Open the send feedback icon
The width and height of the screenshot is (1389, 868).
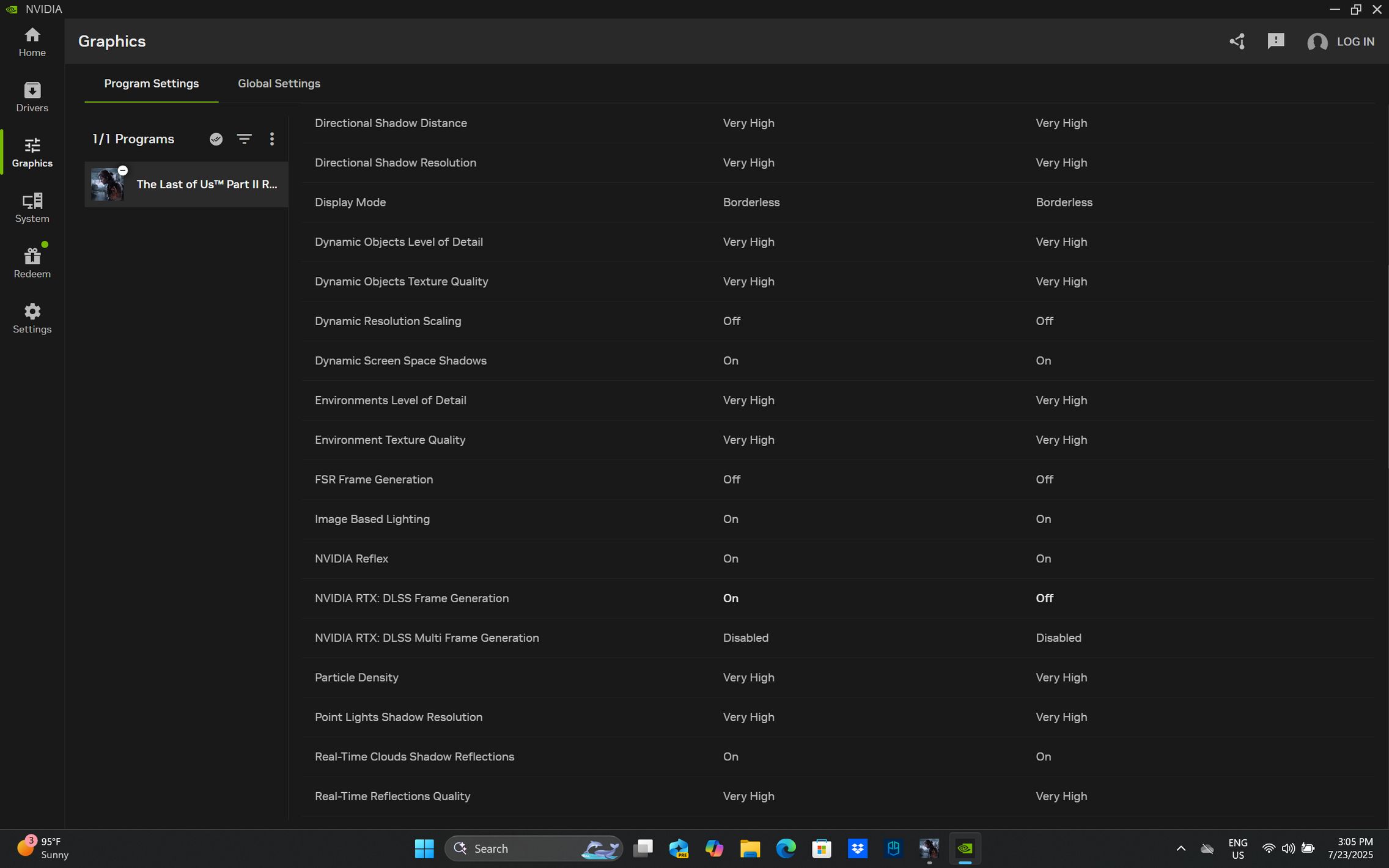[x=1276, y=42]
